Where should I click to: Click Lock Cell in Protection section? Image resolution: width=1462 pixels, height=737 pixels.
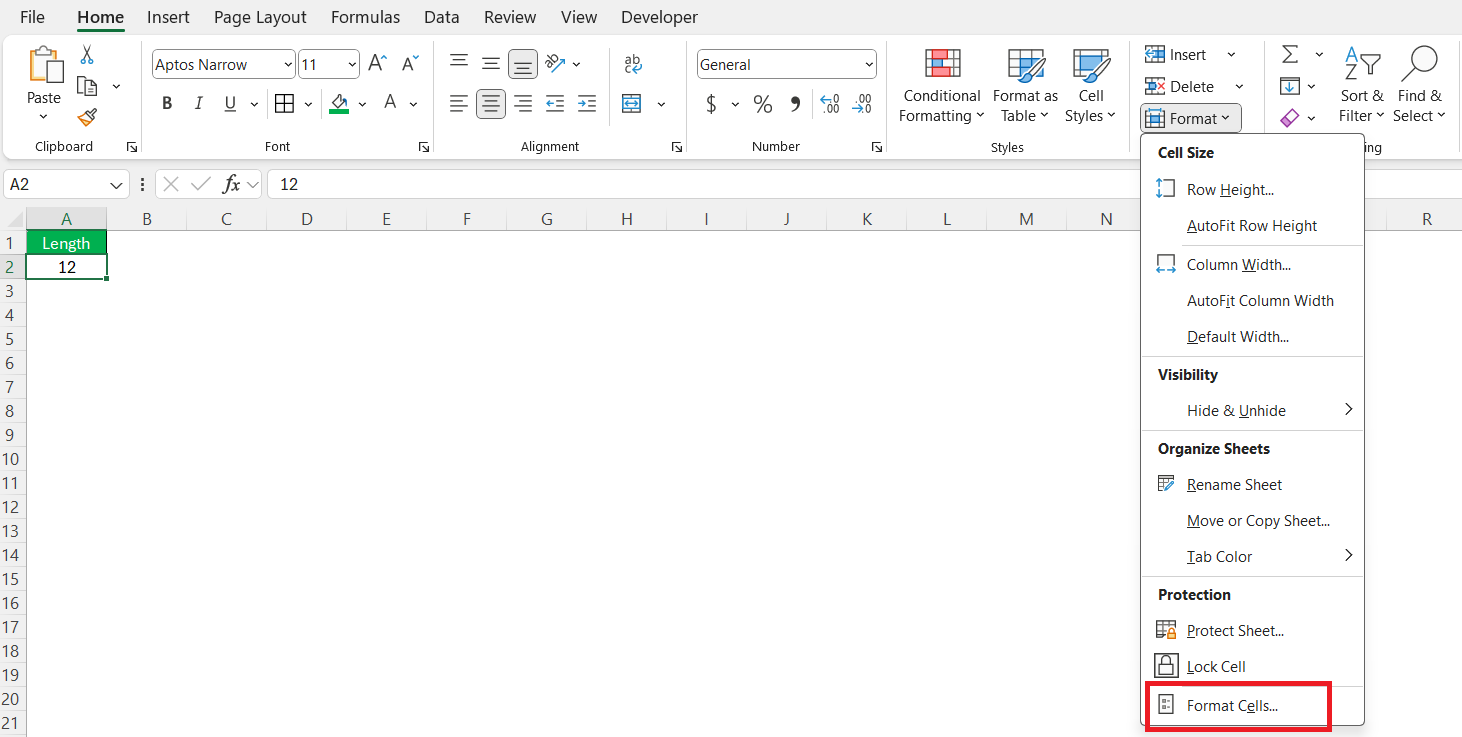tap(1253, 666)
